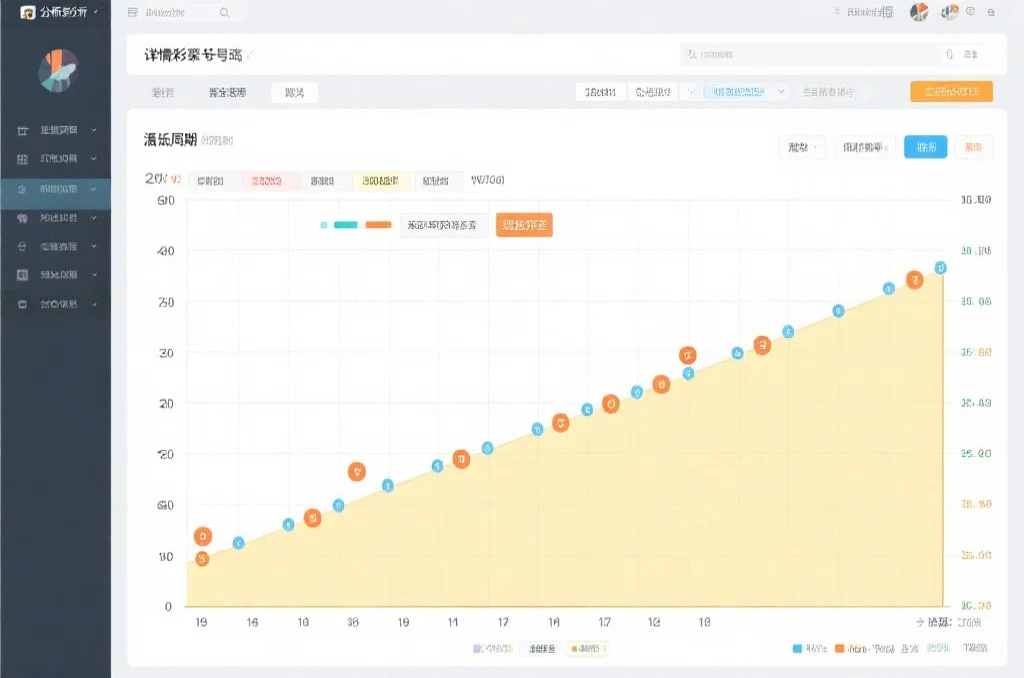Select the middle tab under the page title
This screenshot has height=678, width=1024.
click(x=227, y=92)
